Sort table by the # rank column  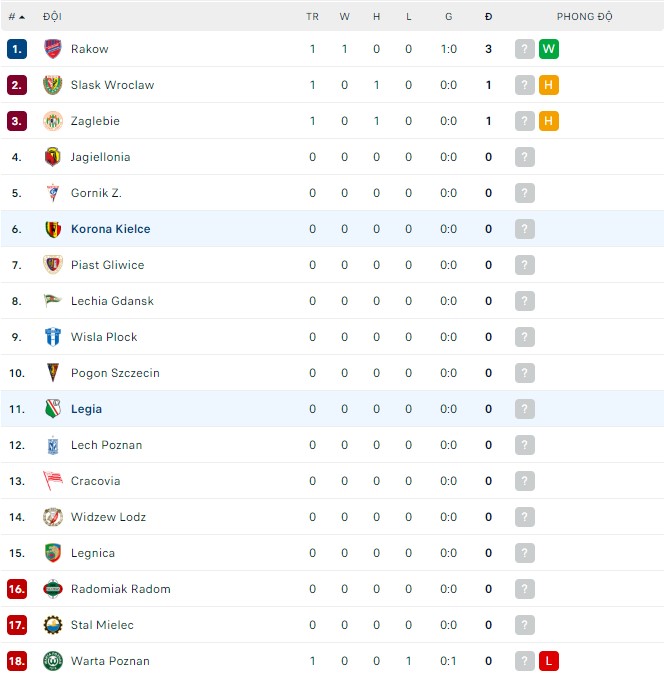[16, 17]
